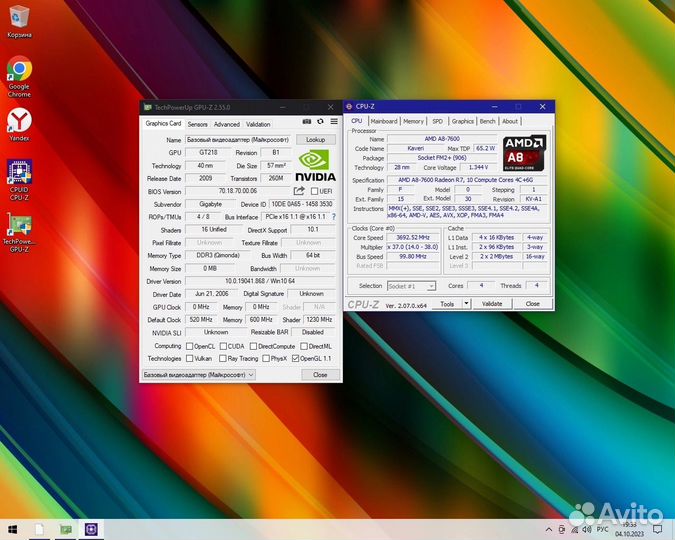
Task: Click the Device ID 10DE 0A65 value
Action: tap(302, 204)
